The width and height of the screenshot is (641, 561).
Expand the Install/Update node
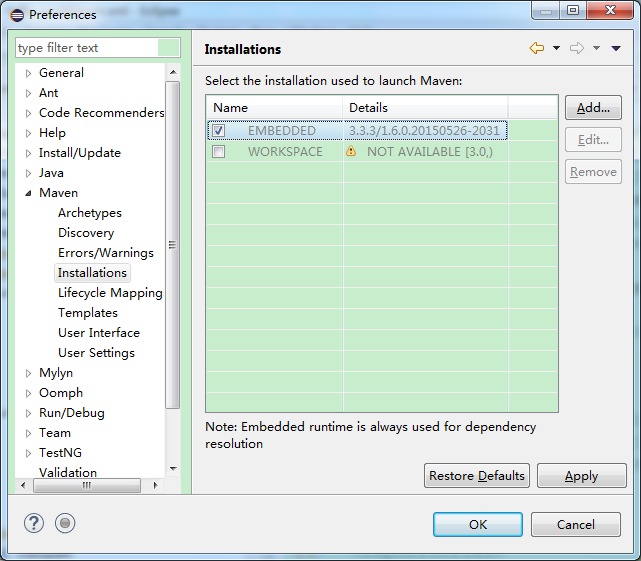28,153
